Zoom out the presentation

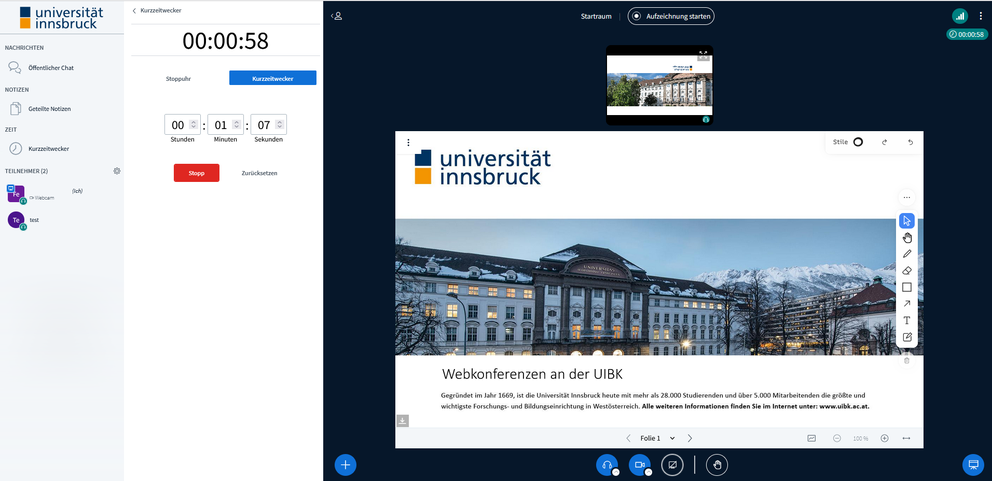[837, 438]
